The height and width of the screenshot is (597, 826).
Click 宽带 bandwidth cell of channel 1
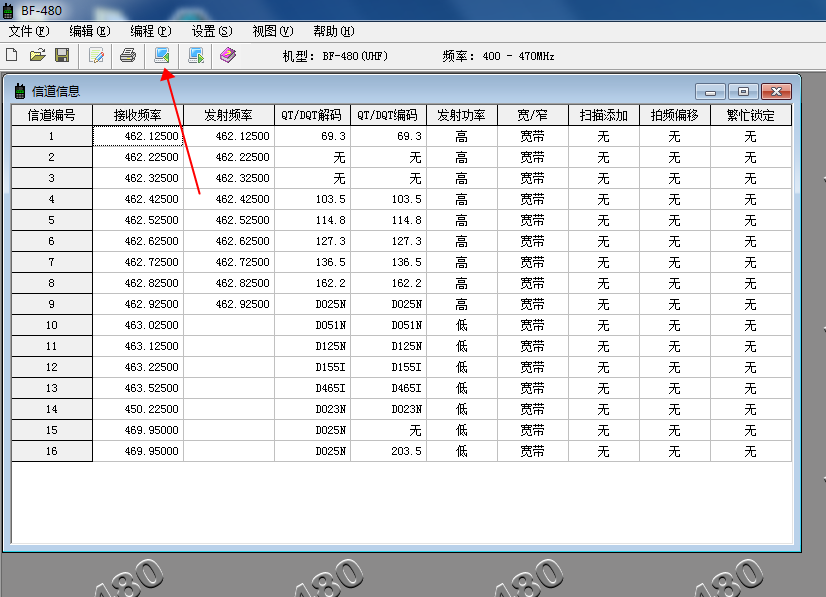click(533, 136)
